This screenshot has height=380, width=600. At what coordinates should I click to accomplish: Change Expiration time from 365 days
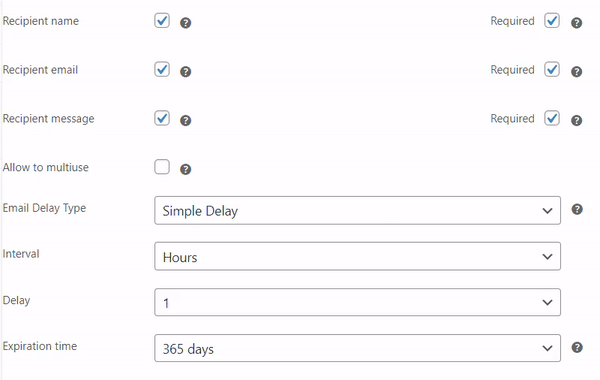point(357,348)
